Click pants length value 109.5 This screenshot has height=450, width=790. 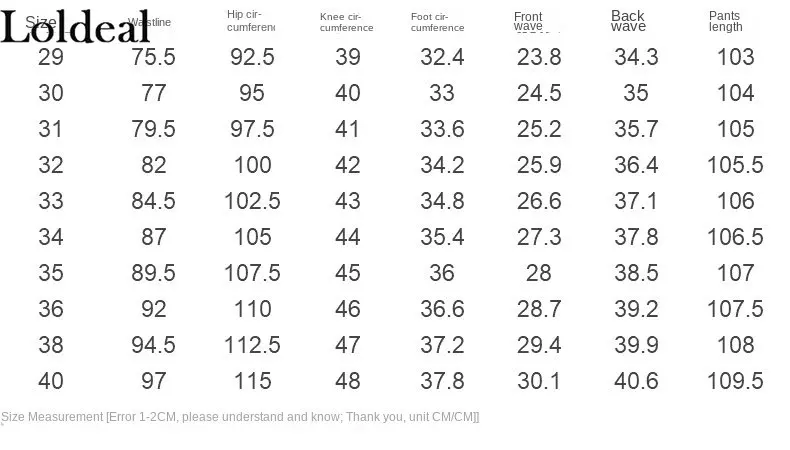pos(735,381)
